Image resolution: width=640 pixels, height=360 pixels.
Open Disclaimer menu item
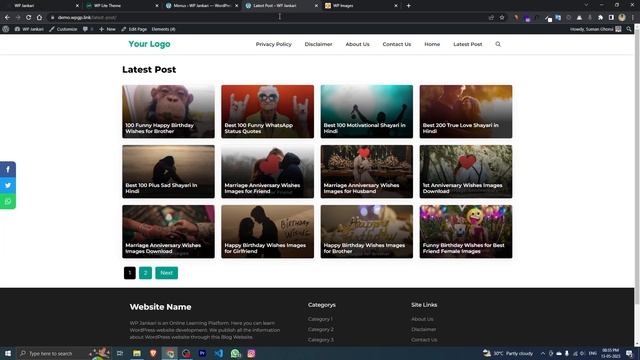pyautogui.click(x=318, y=44)
